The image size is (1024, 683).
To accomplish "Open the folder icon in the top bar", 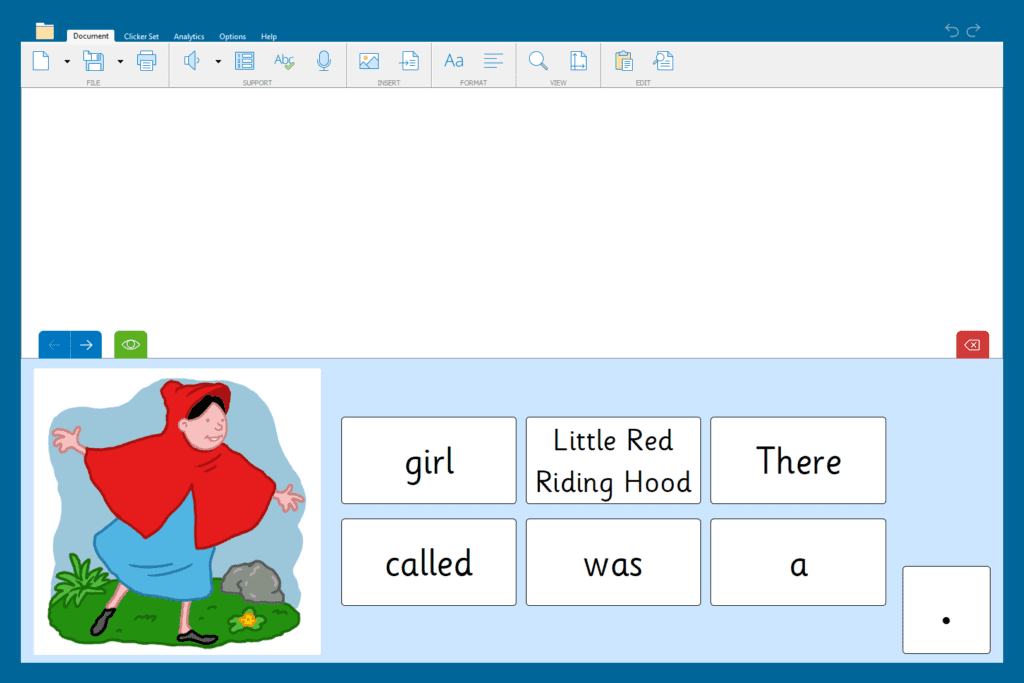I will tap(44, 31).
